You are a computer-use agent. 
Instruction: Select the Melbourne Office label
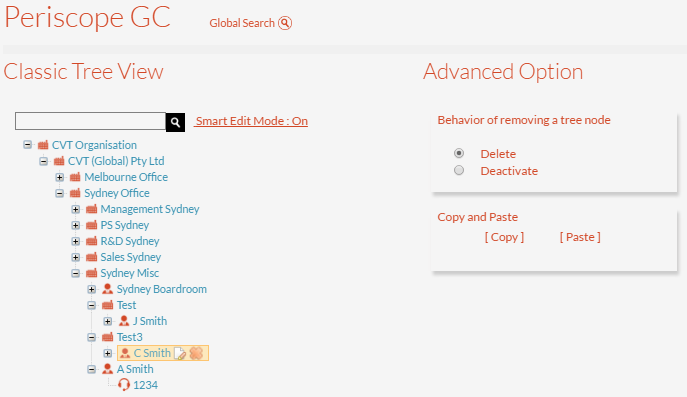point(126,177)
